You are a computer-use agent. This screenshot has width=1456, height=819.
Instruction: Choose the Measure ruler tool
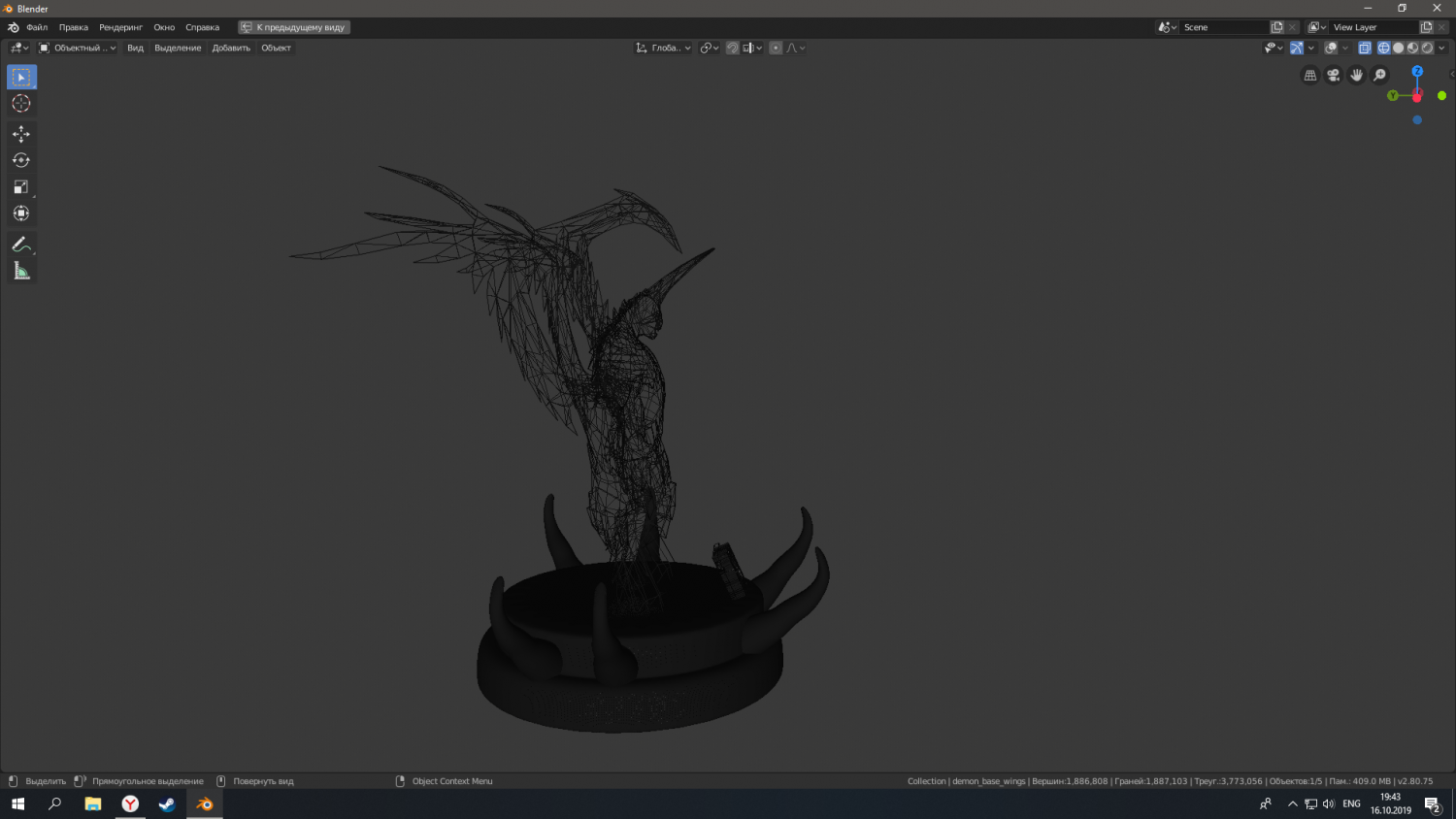pos(21,272)
